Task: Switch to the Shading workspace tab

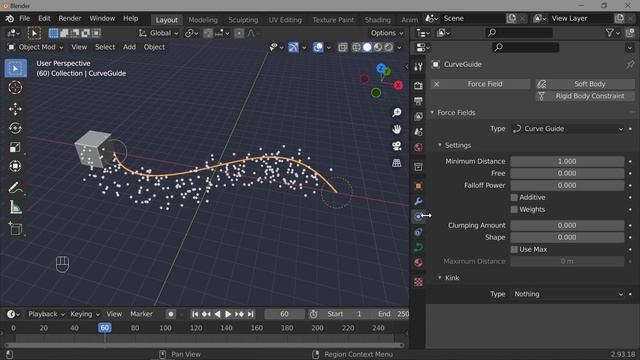Action: pyautogui.click(x=378, y=20)
